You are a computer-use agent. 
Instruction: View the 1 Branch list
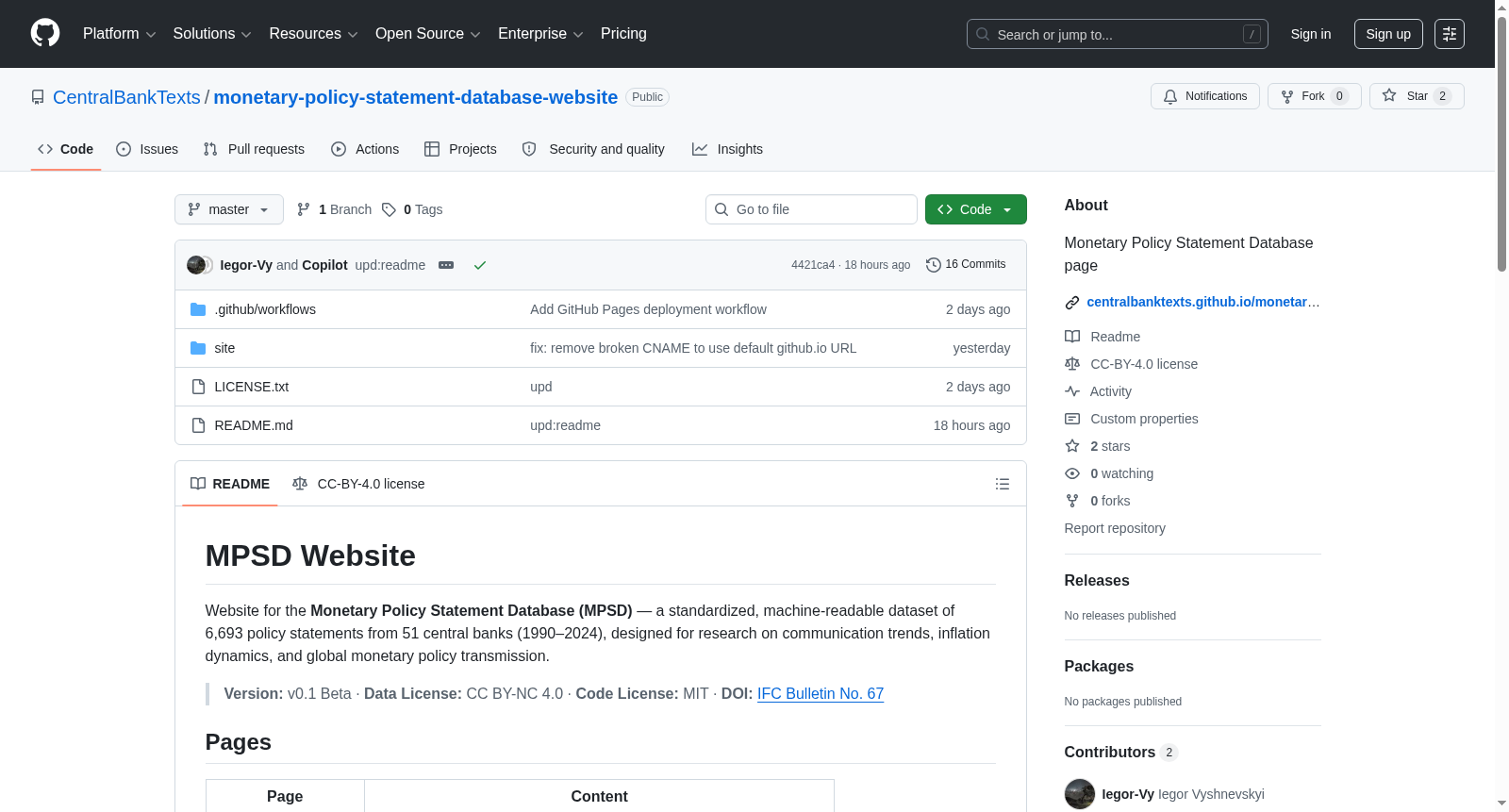(x=335, y=209)
